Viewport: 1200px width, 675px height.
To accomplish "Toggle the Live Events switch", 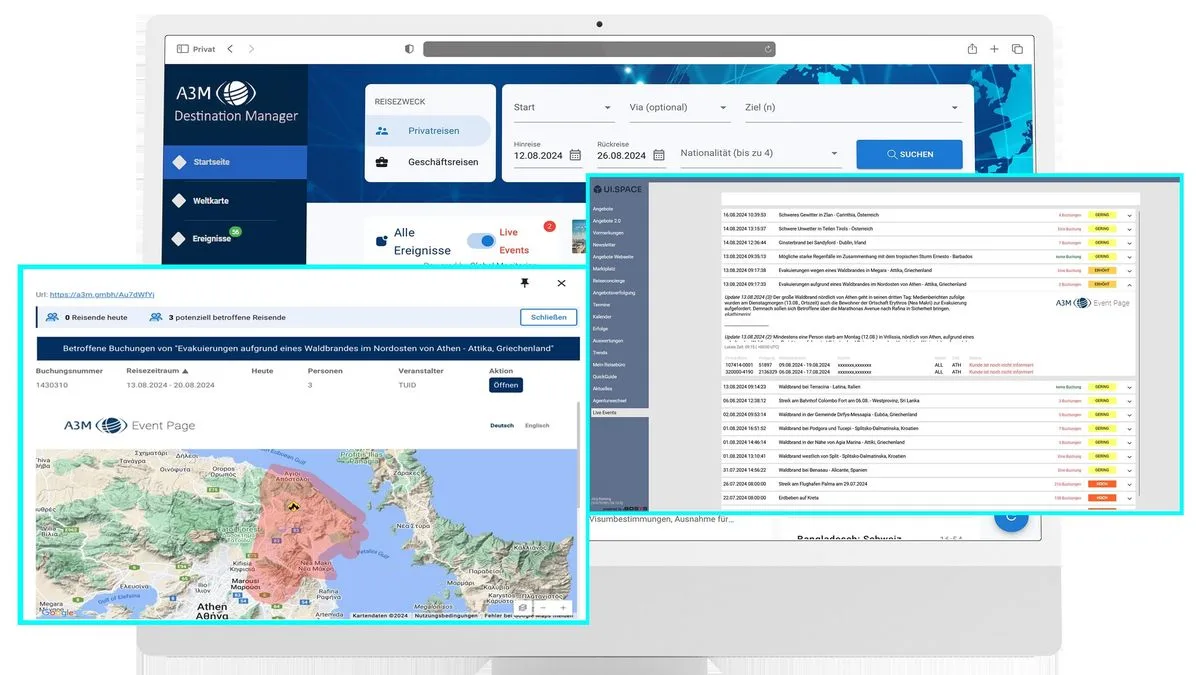I will coord(481,241).
